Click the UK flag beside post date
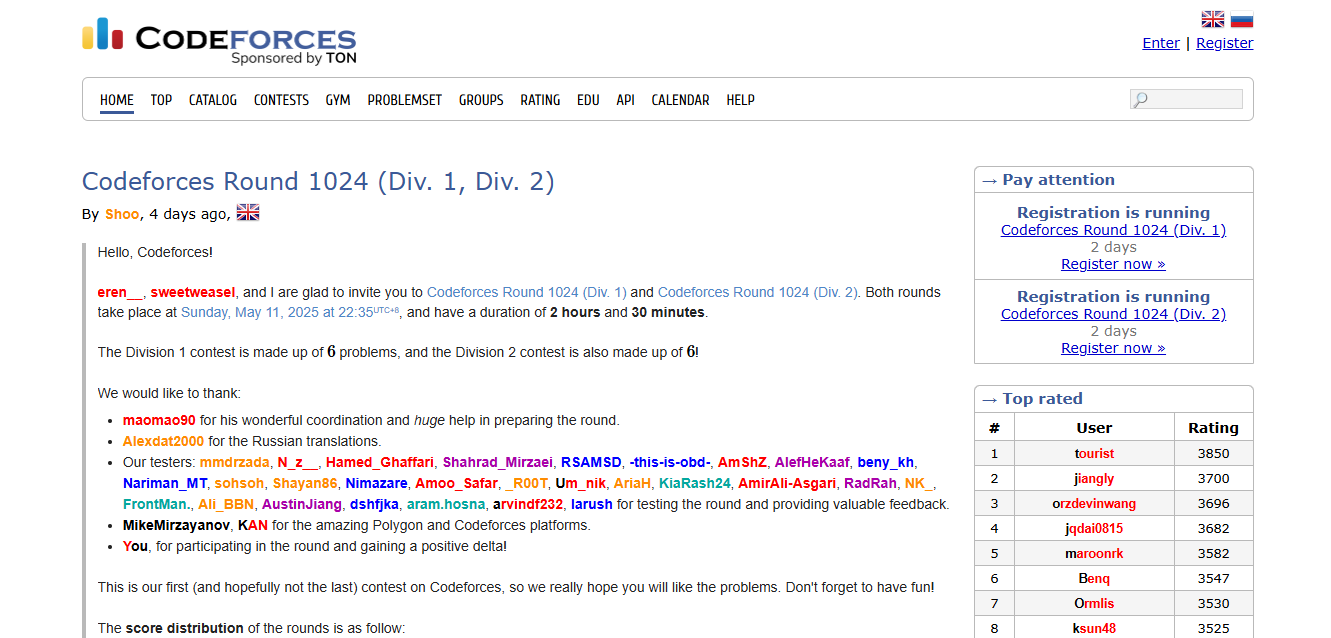The width and height of the screenshot is (1331, 638). [248, 212]
